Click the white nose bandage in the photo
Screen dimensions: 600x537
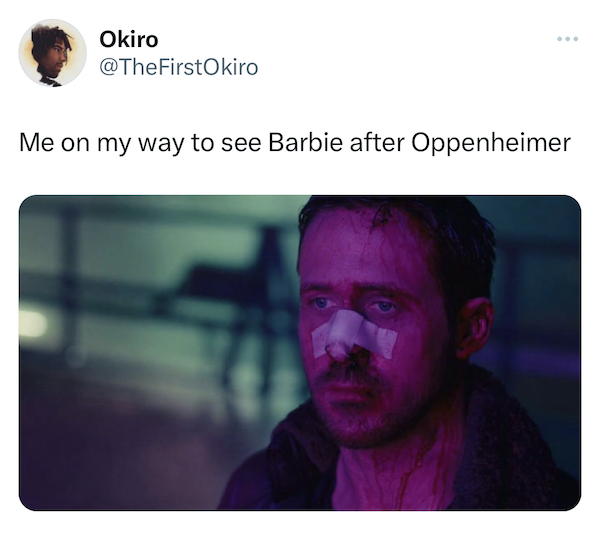click(x=354, y=334)
